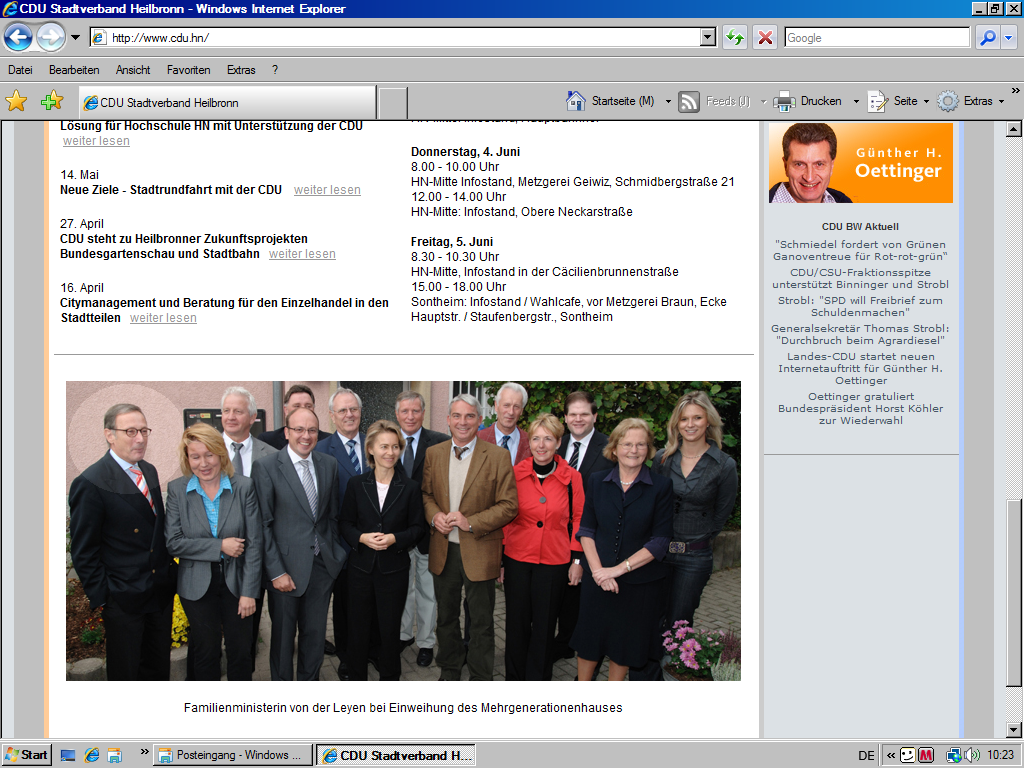Open Oettinger gratuliert Bundespräsident Köhler link
1024x768 pixels.
860,408
